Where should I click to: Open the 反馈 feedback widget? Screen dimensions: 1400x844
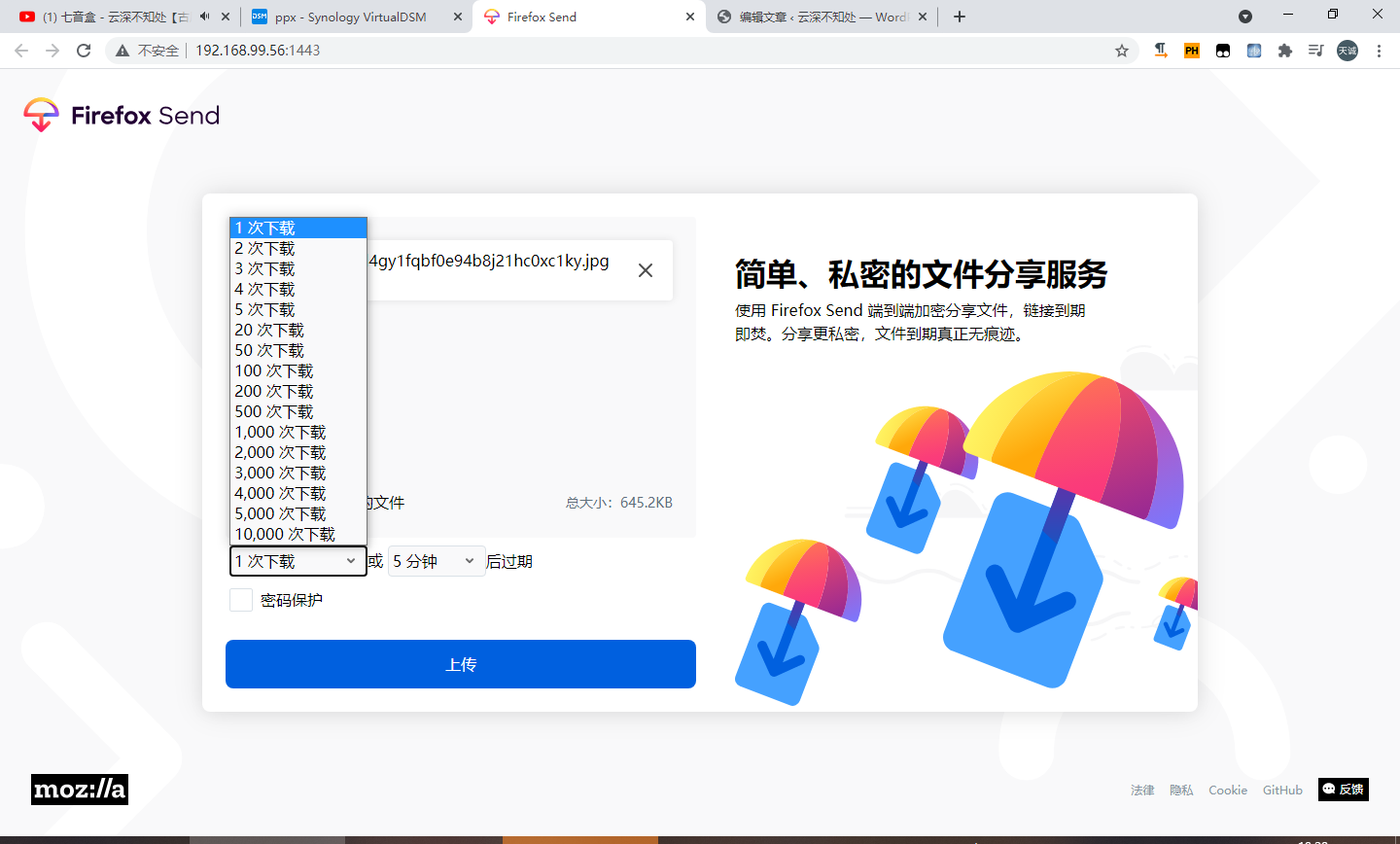coord(1343,790)
